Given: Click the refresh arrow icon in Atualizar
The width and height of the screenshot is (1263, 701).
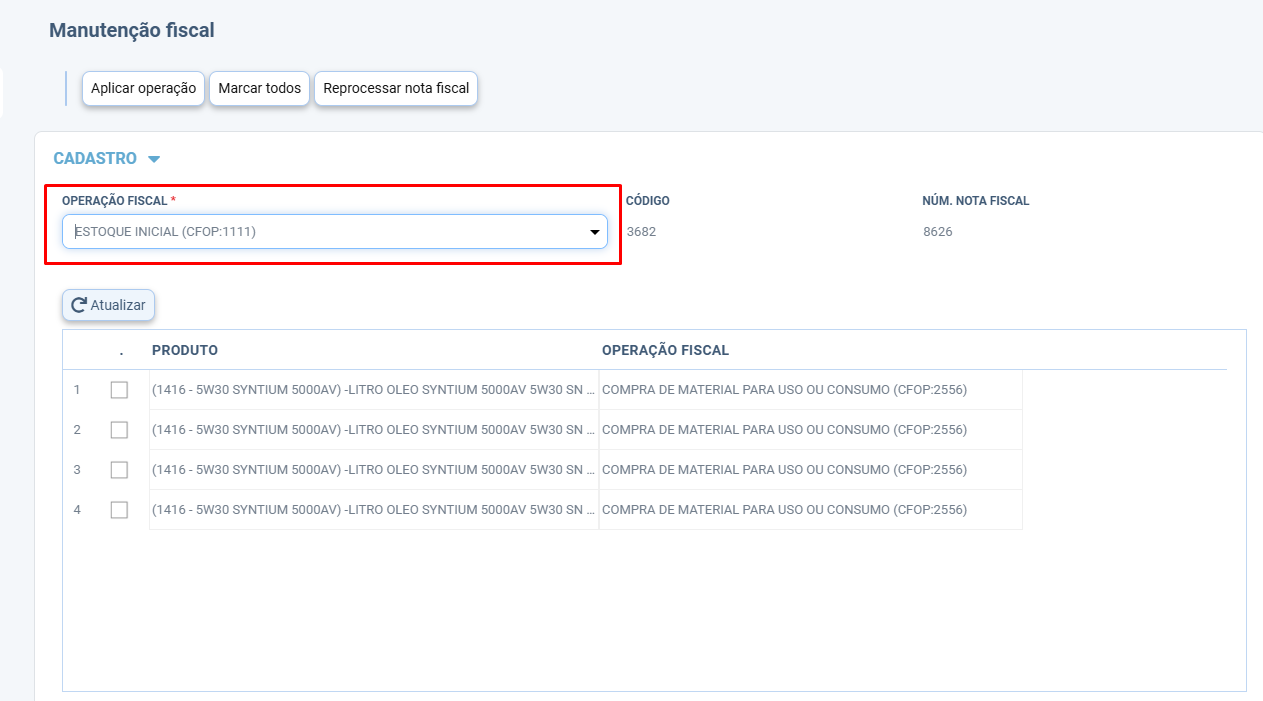Looking at the screenshot, I should coord(78,305).
